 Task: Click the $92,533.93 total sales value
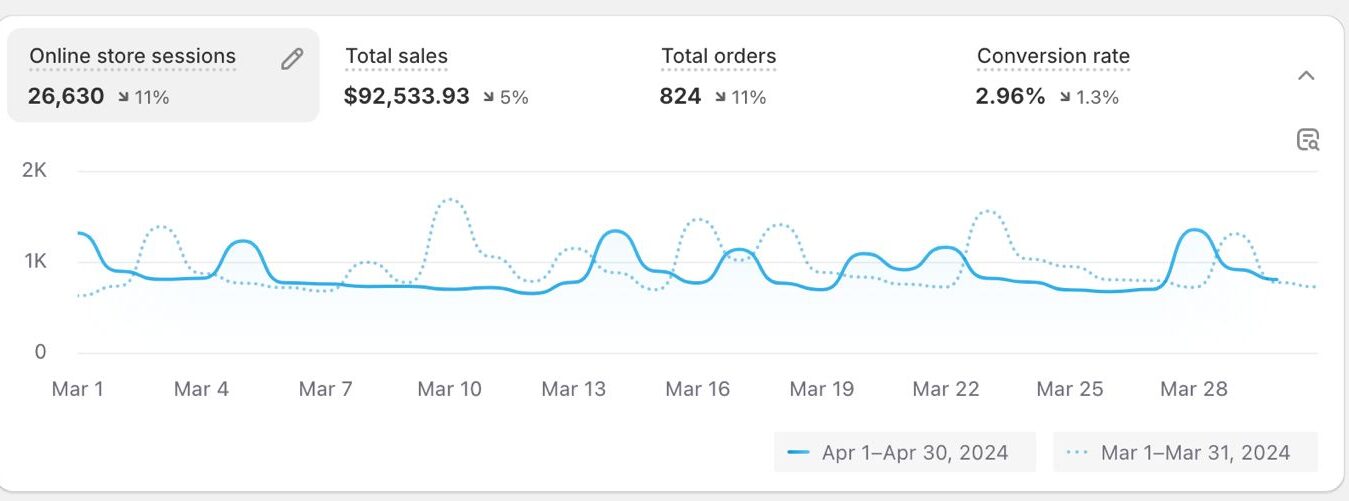[x=406, y=97]
